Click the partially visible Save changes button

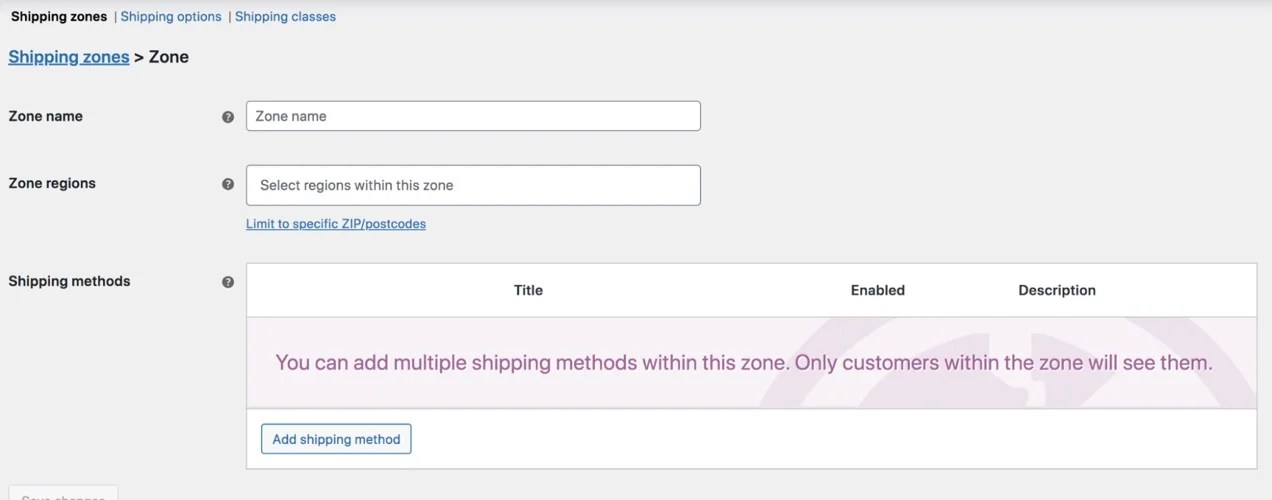[62, 494]
